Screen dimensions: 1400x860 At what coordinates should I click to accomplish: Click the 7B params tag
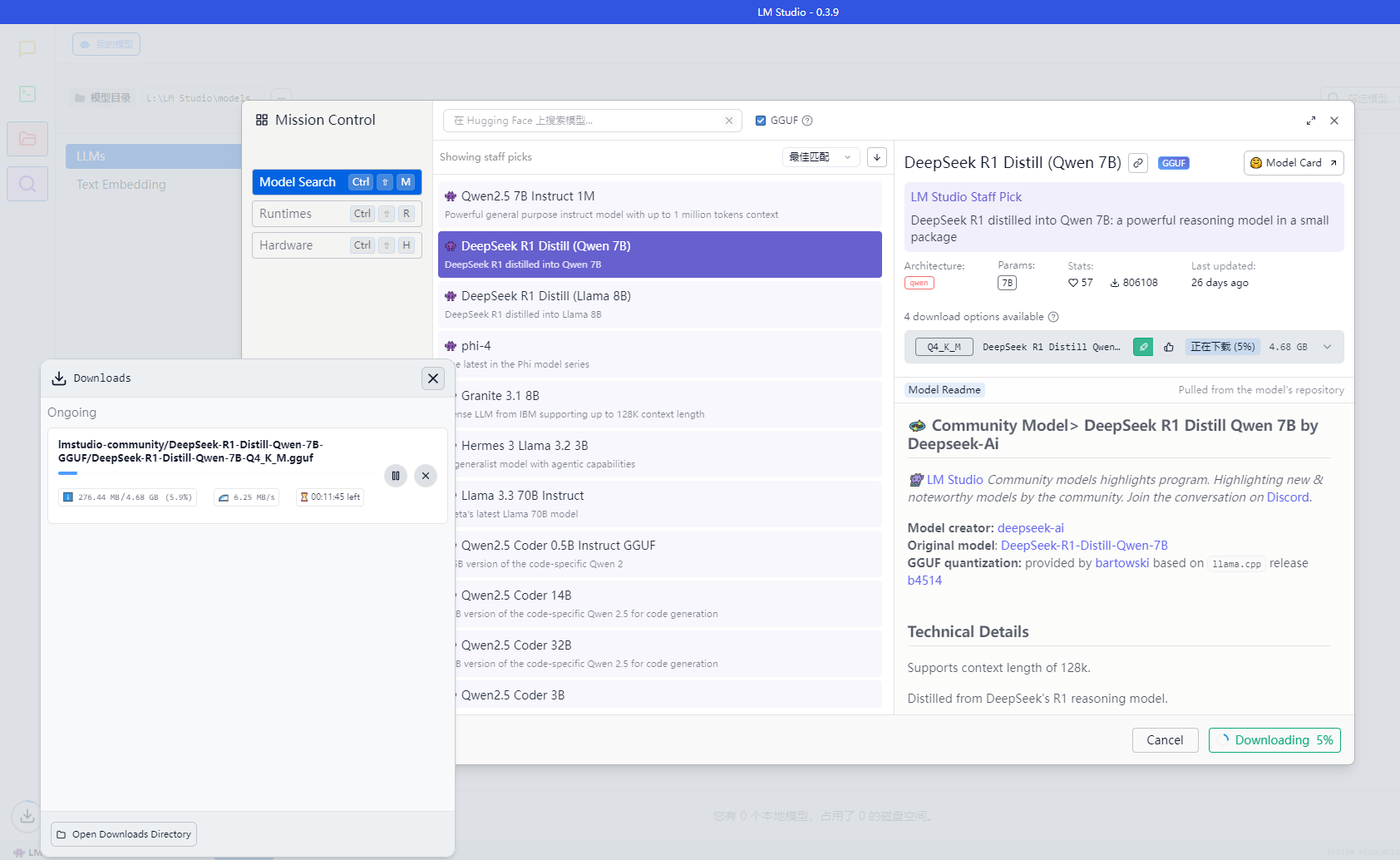point(1007,283)
